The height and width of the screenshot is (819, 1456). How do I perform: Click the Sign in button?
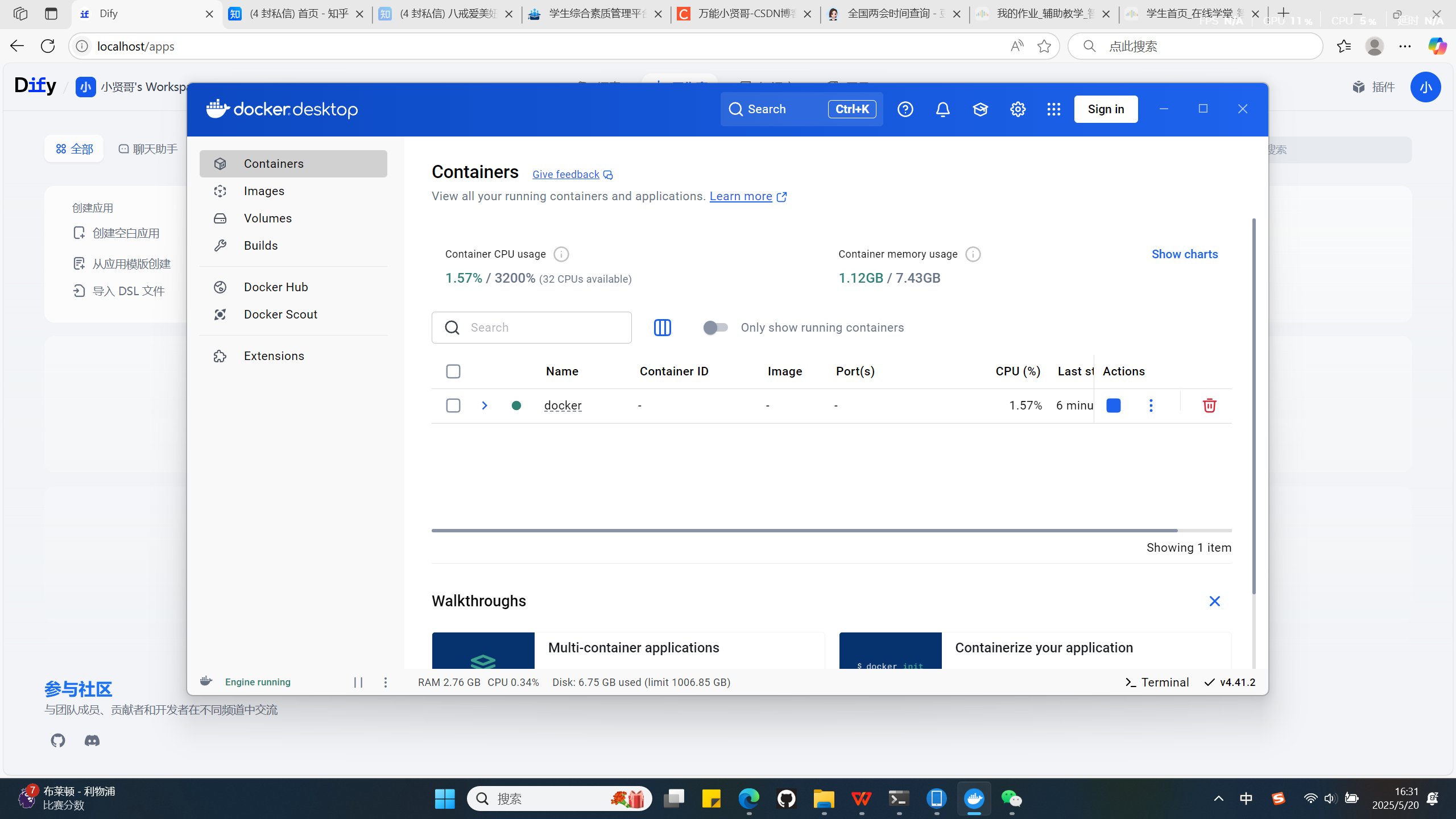tap(1106, 109)
